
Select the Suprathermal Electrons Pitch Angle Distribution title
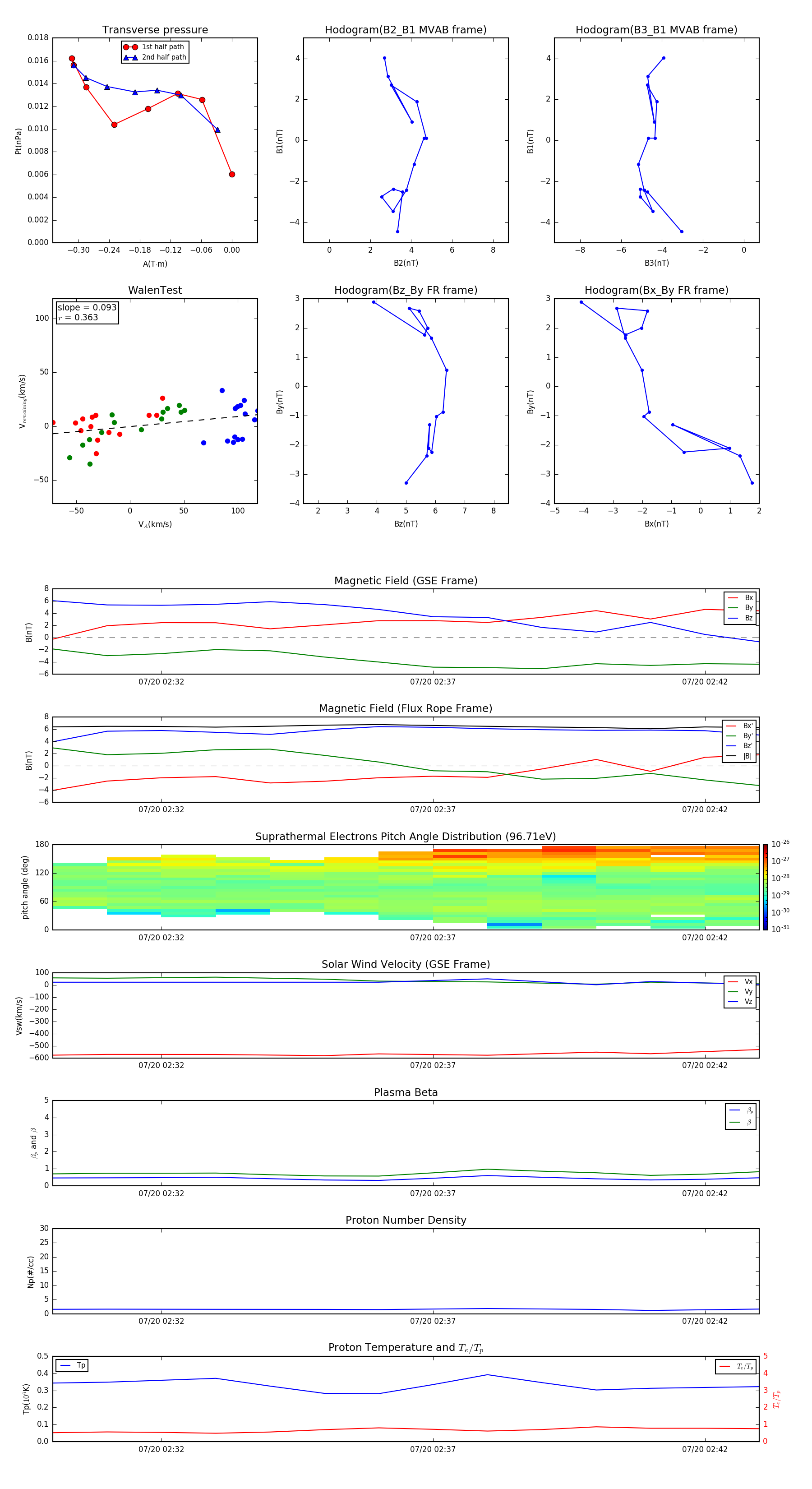[x=405, y=837]
